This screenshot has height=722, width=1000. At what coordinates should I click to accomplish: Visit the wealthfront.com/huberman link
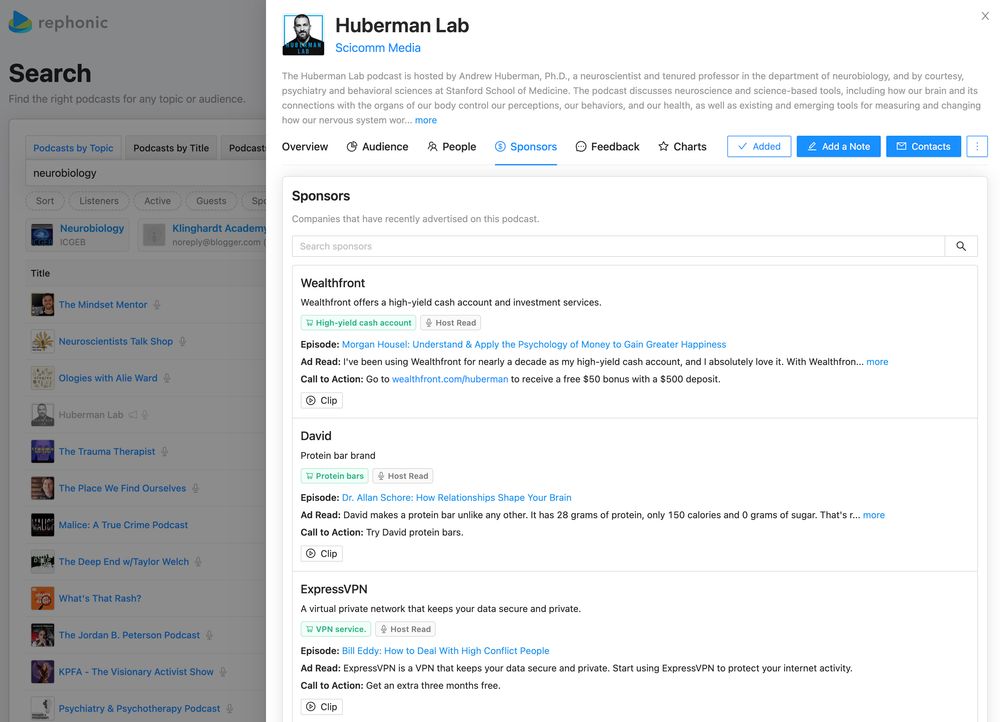(x=450, y=379)
